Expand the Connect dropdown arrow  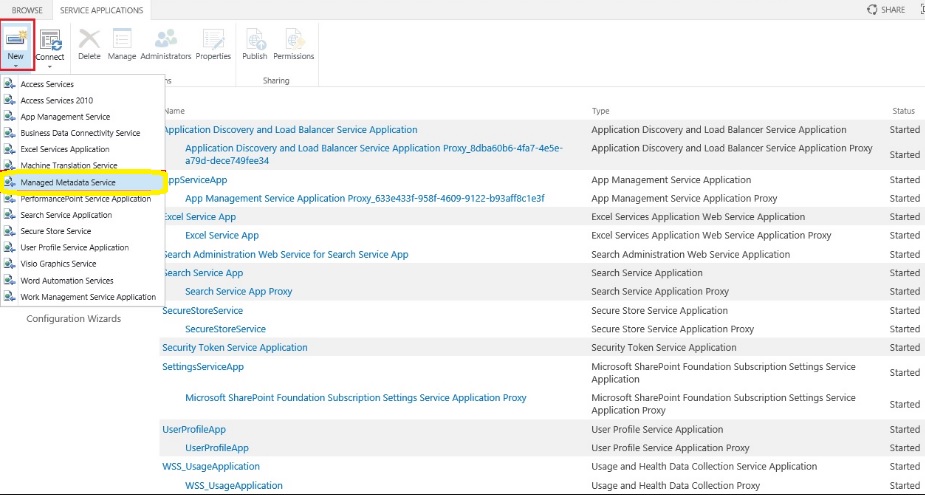click(50, 68)
